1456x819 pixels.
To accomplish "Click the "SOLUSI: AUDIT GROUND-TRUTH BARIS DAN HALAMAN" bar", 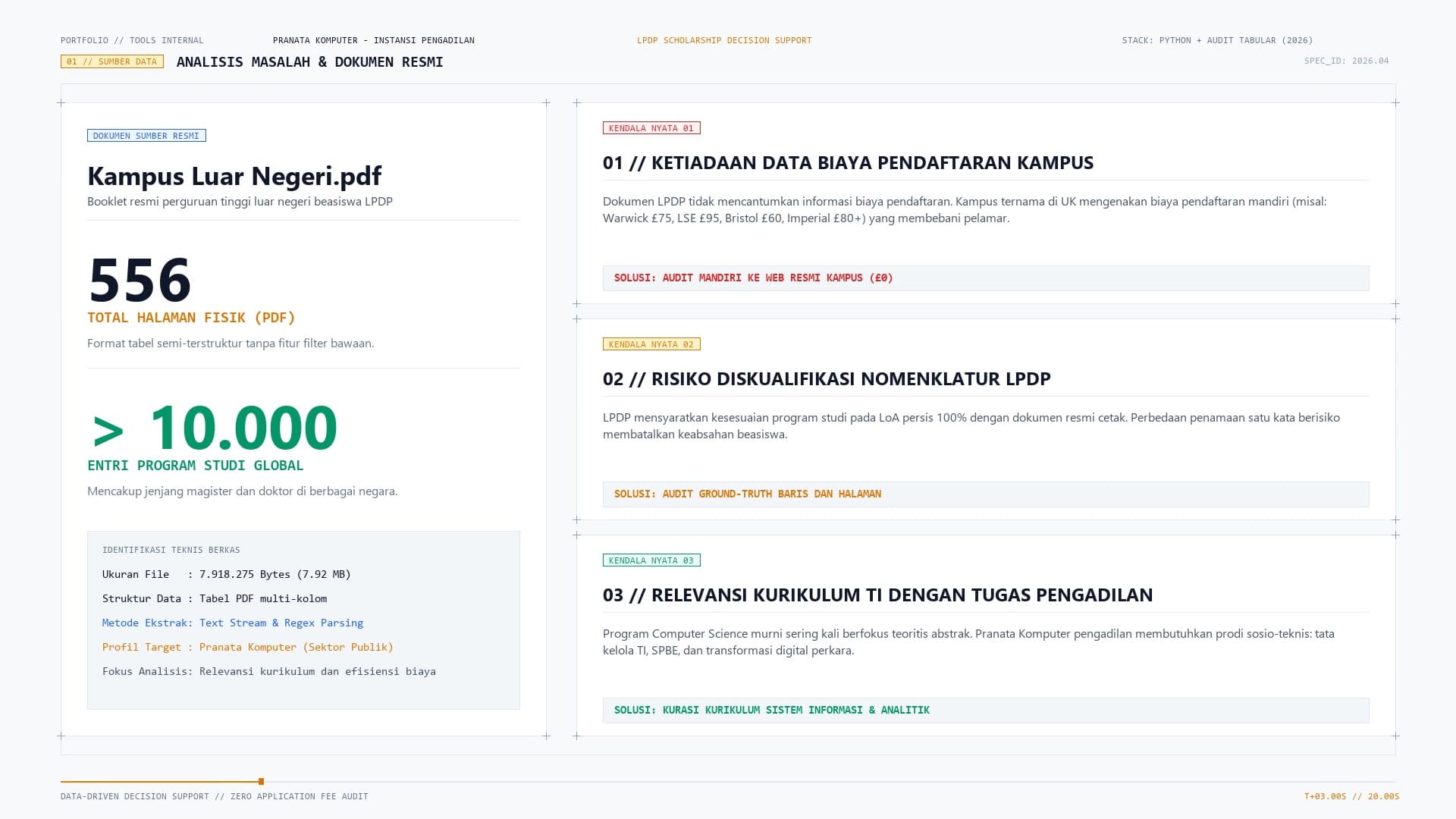I will tap(986, 494).
